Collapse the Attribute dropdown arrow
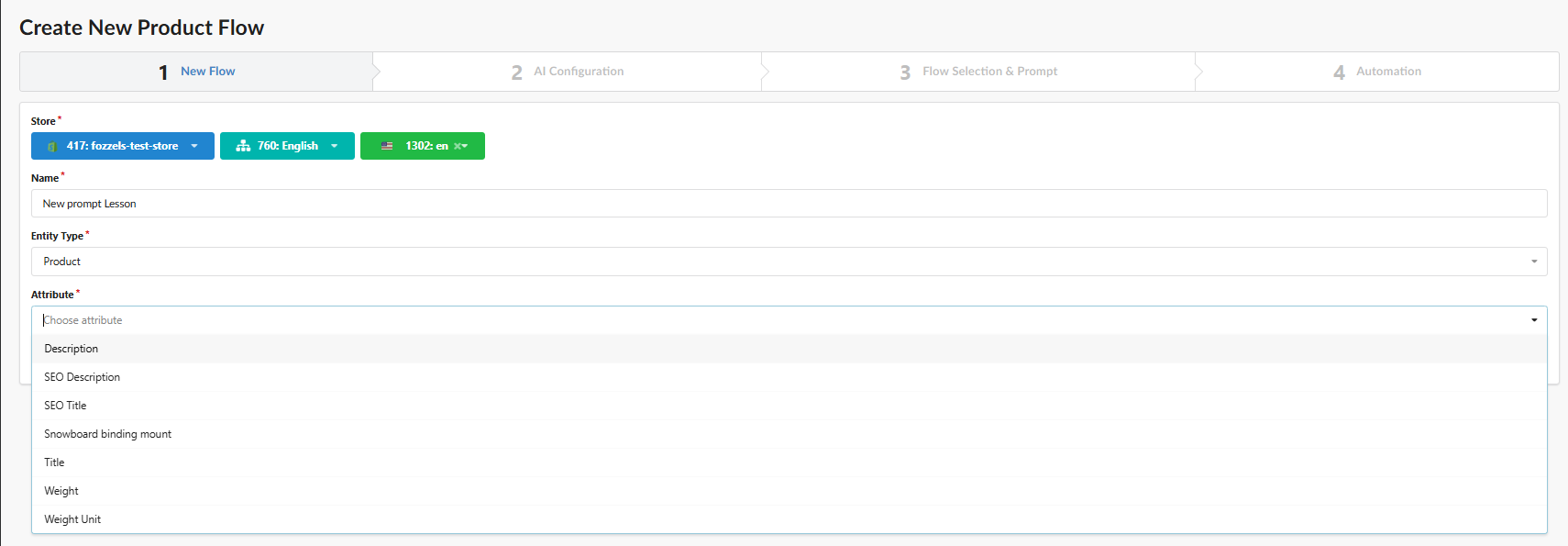 [x=1534, y=320]
